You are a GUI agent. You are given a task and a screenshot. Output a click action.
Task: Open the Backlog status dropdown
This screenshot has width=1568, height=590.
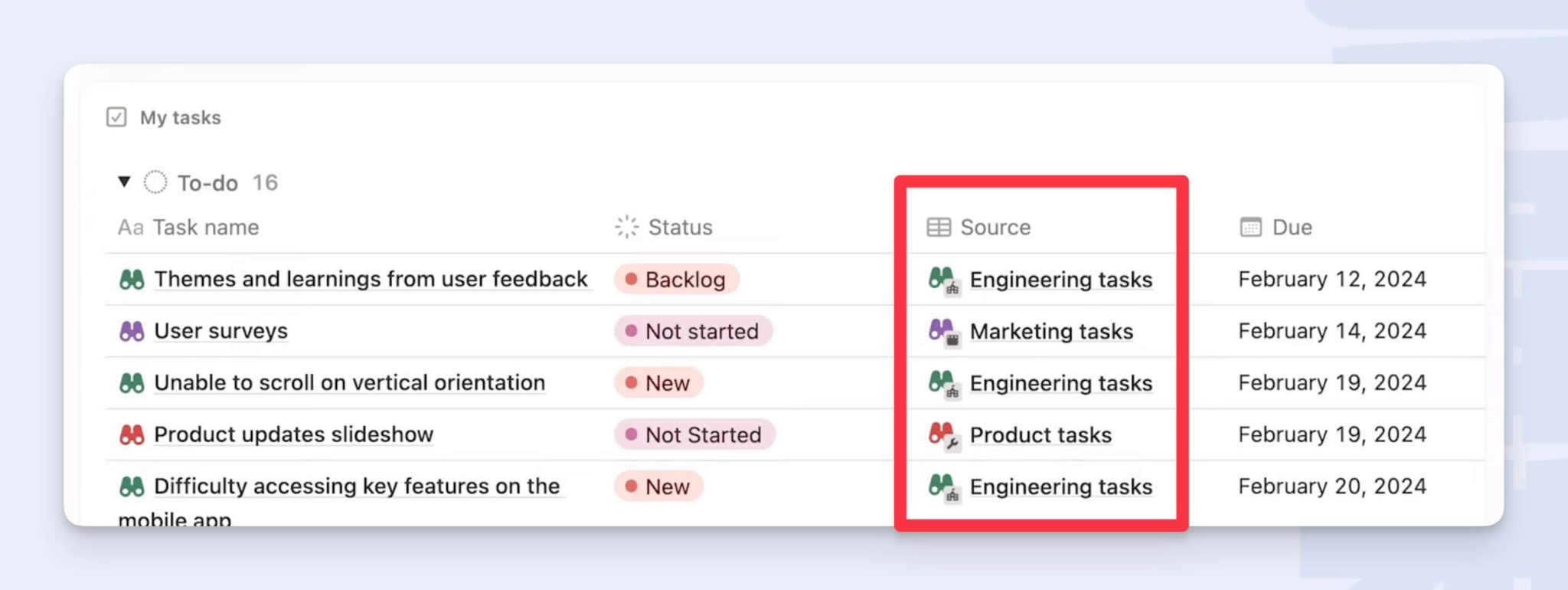point(676,280)
